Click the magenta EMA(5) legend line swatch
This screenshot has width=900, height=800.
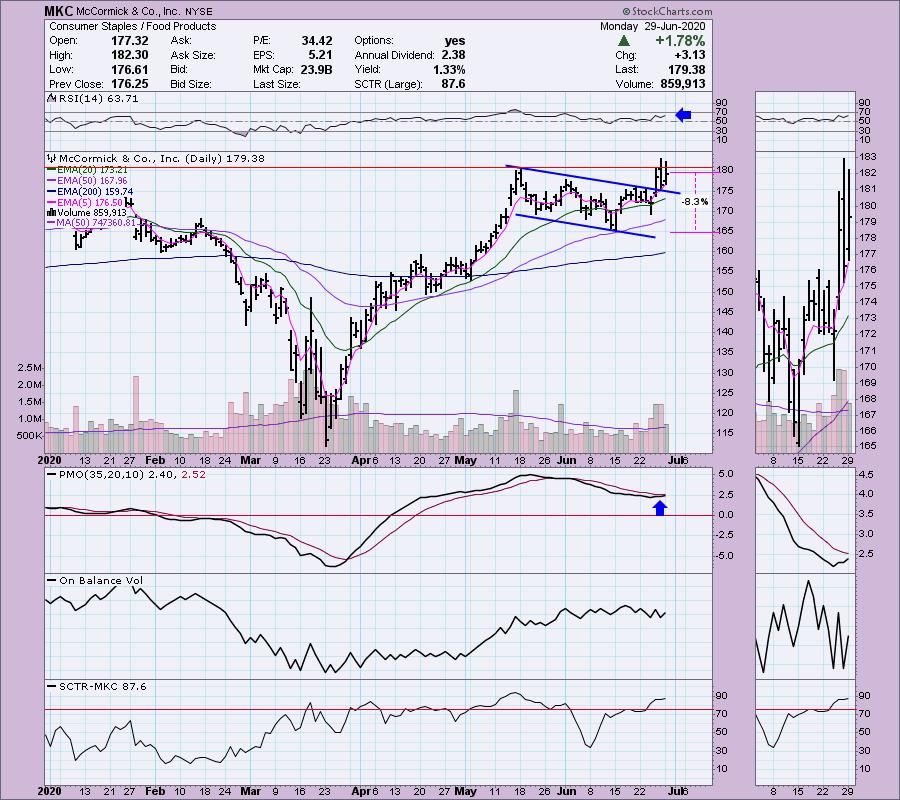click(x=52, y=203)
